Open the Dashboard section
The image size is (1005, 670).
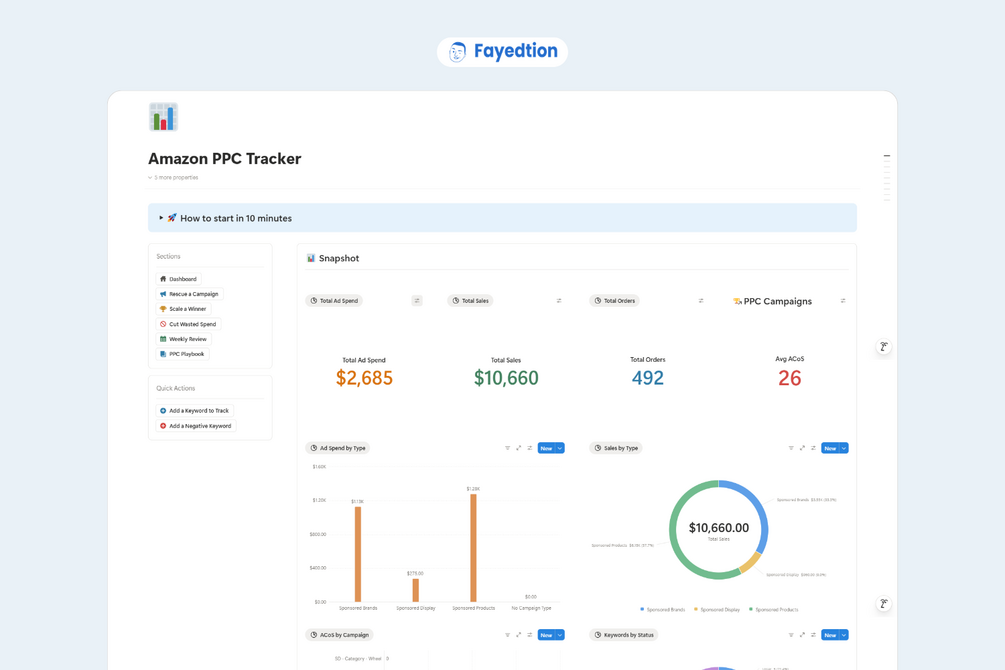click(x=178, y=279)
